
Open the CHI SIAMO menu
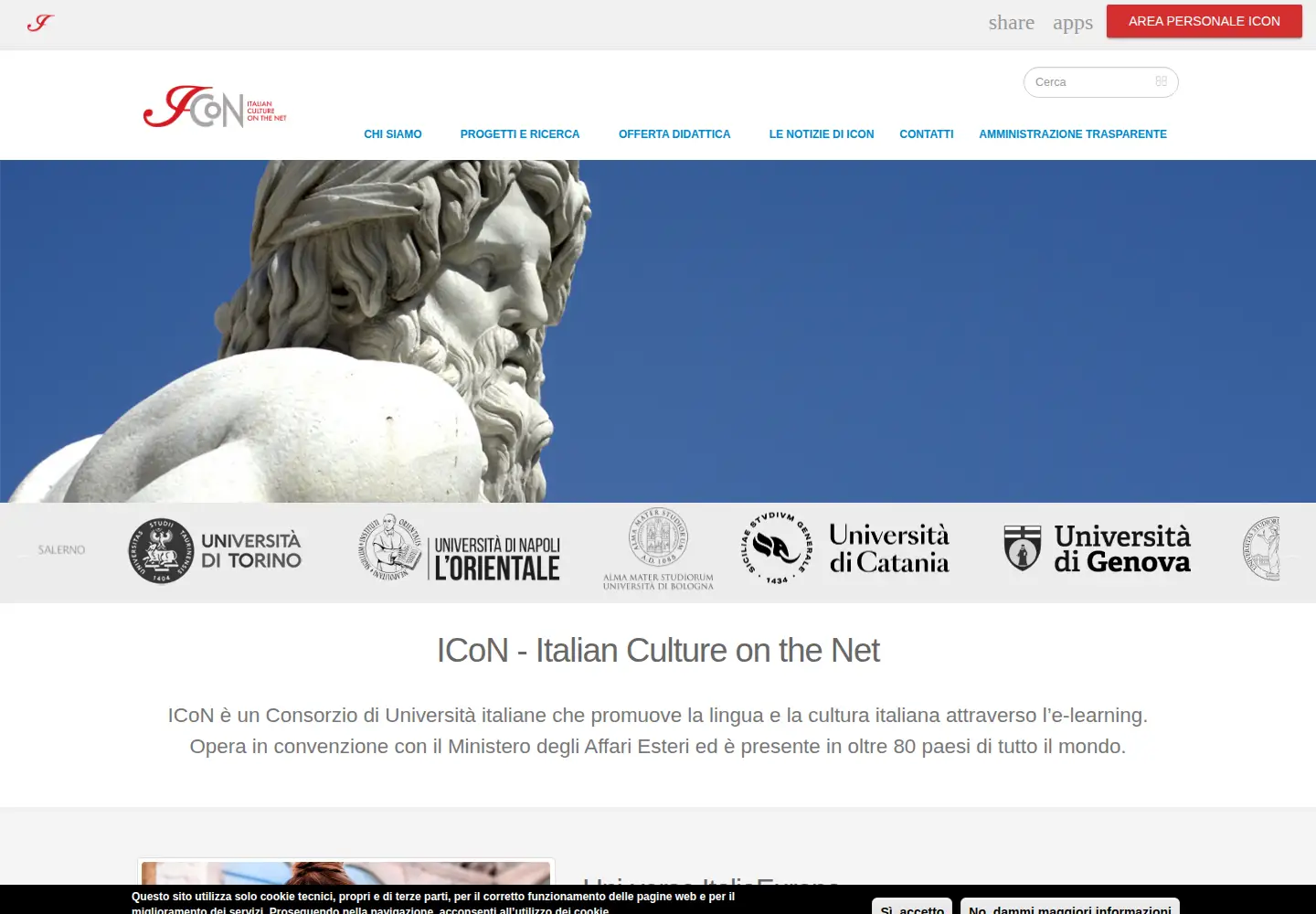click(x=393, y=134)
